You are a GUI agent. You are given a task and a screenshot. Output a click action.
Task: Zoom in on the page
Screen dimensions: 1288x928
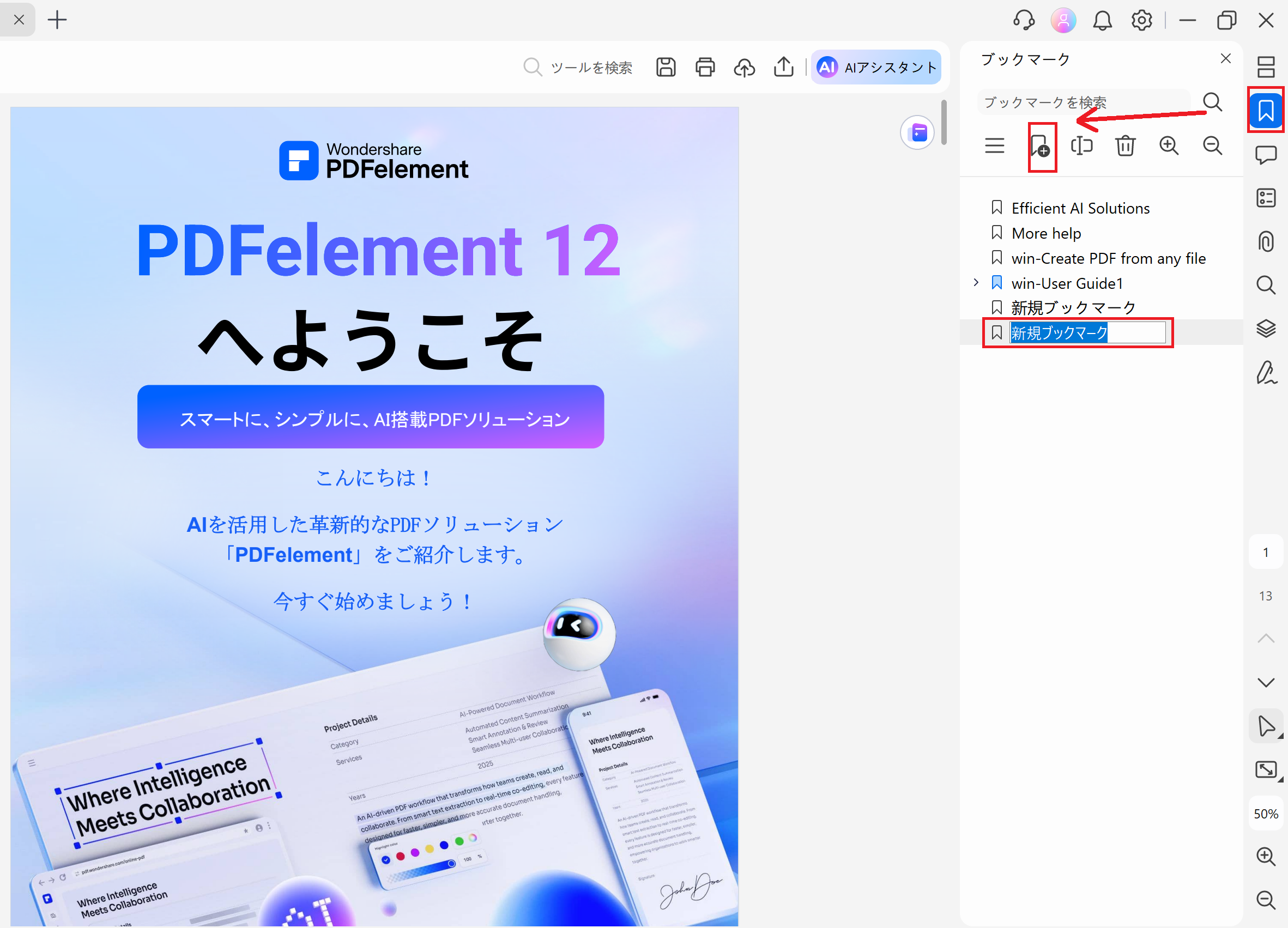click(x=1266, y=856)
